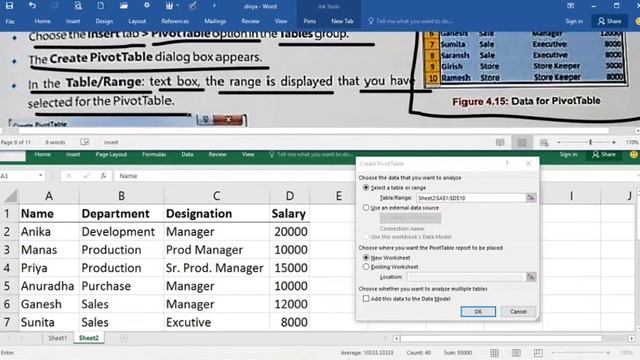Click the Table/Range collapse dialog icon
This screenshot has width=640, height=360.
point(531,198)
